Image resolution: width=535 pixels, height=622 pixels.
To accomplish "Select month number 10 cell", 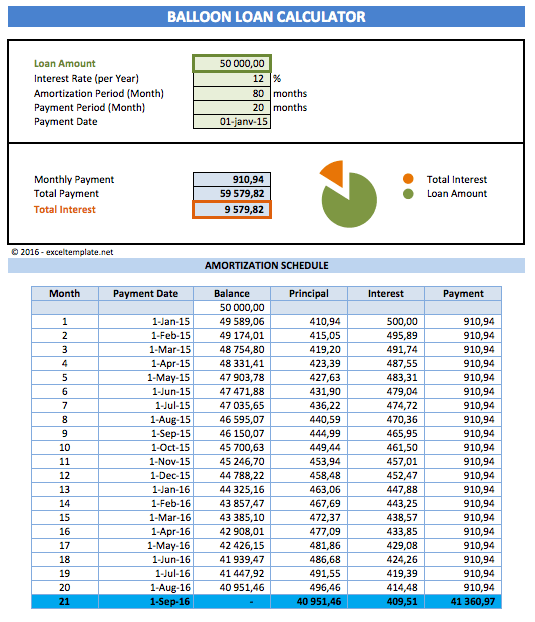I will pyautogui.click(x=65, y=447).
